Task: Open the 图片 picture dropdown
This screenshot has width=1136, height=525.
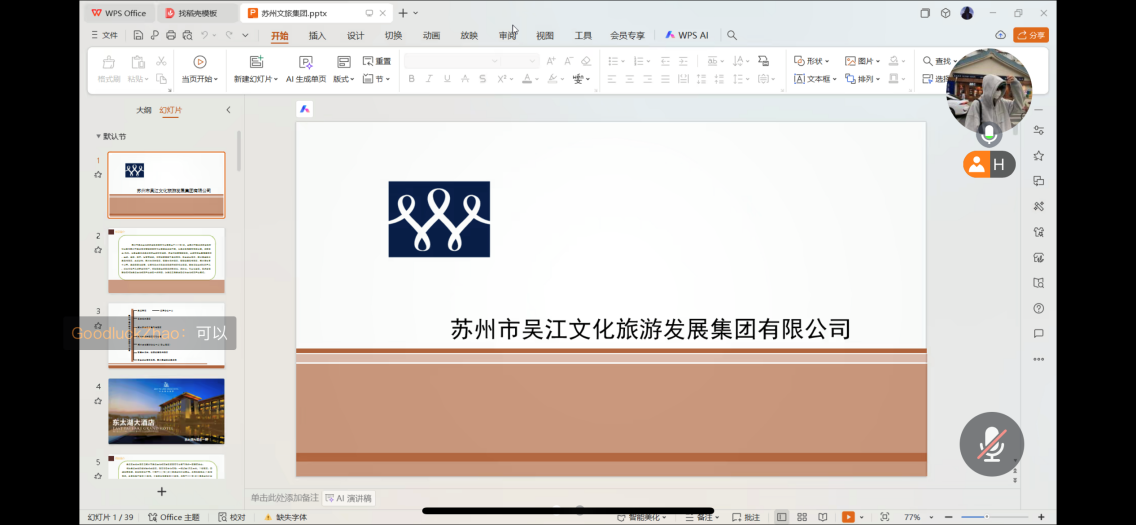Action: (x=863, y=62)
